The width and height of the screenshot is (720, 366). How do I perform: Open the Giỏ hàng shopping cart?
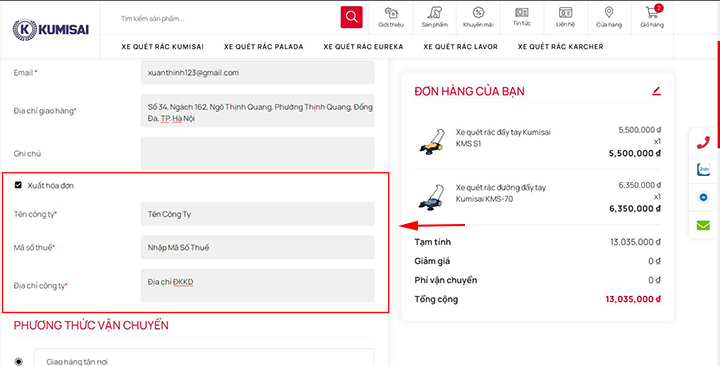click(652, 17)
